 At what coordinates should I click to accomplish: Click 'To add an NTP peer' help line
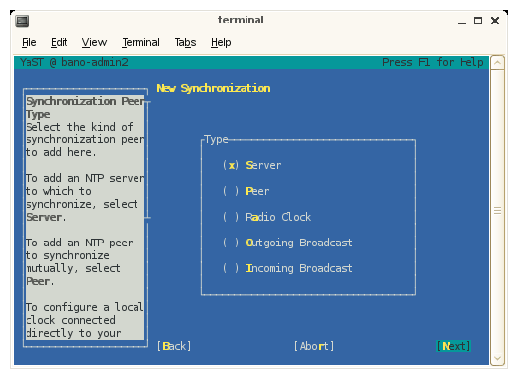click(x=79, y=243)
